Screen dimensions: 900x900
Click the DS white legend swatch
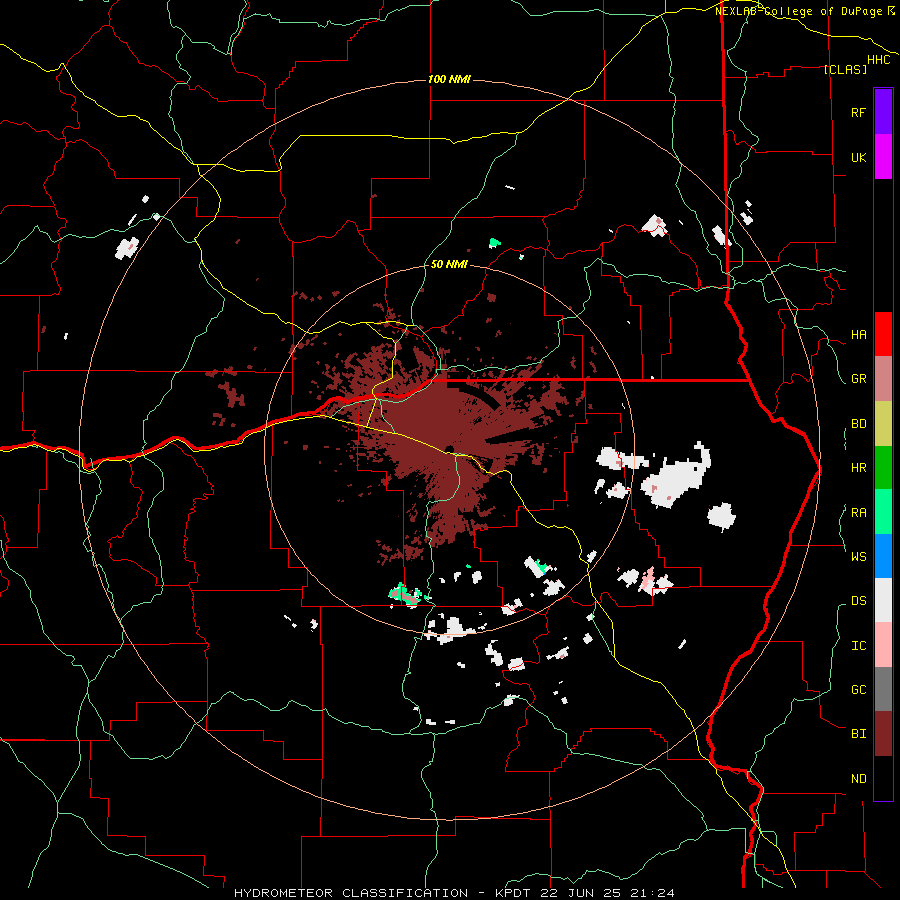(x=883, y=600)
